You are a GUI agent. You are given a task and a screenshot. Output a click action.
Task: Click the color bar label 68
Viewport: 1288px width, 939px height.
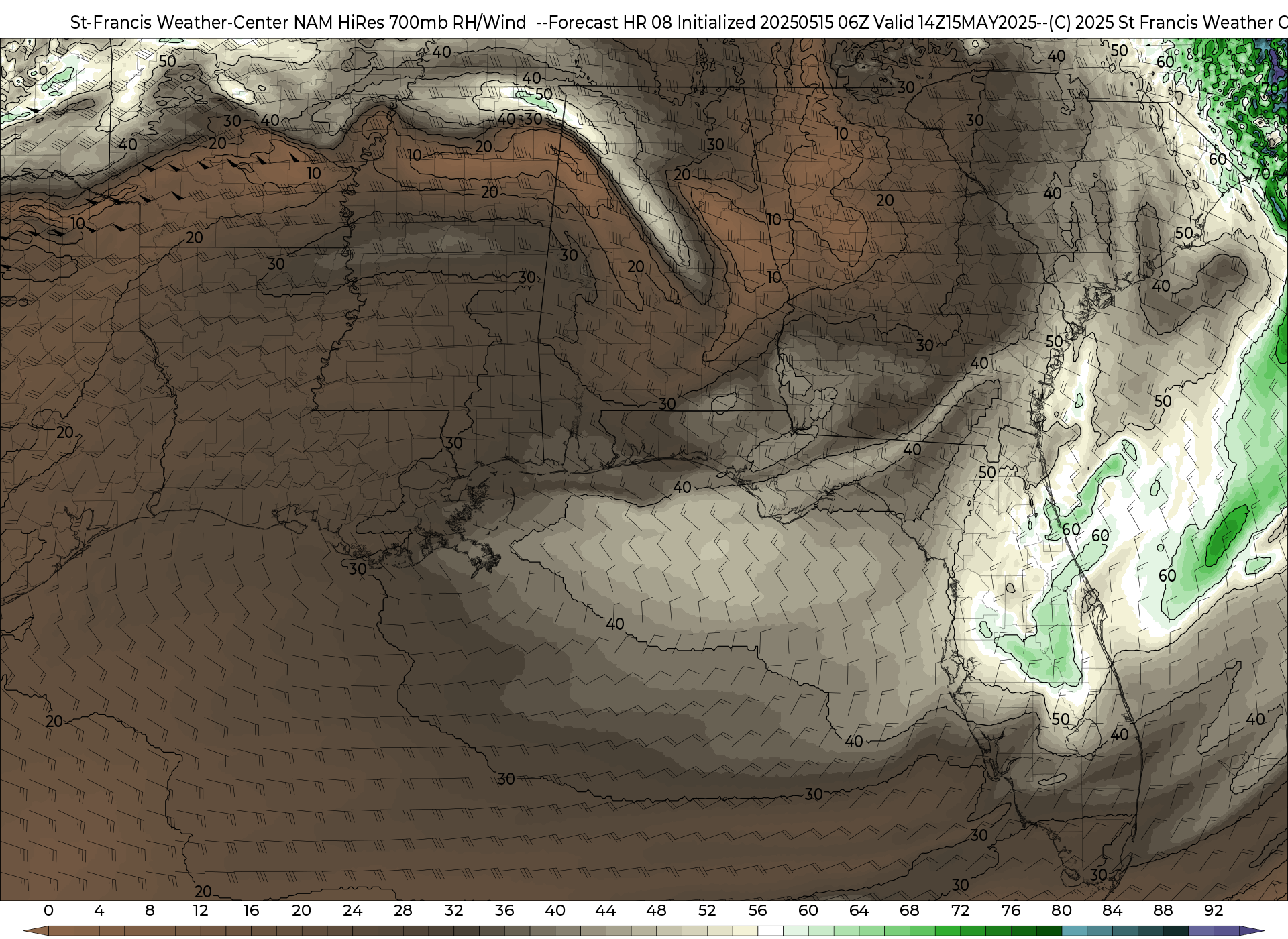pyautogui.click(x=910, y=911)
